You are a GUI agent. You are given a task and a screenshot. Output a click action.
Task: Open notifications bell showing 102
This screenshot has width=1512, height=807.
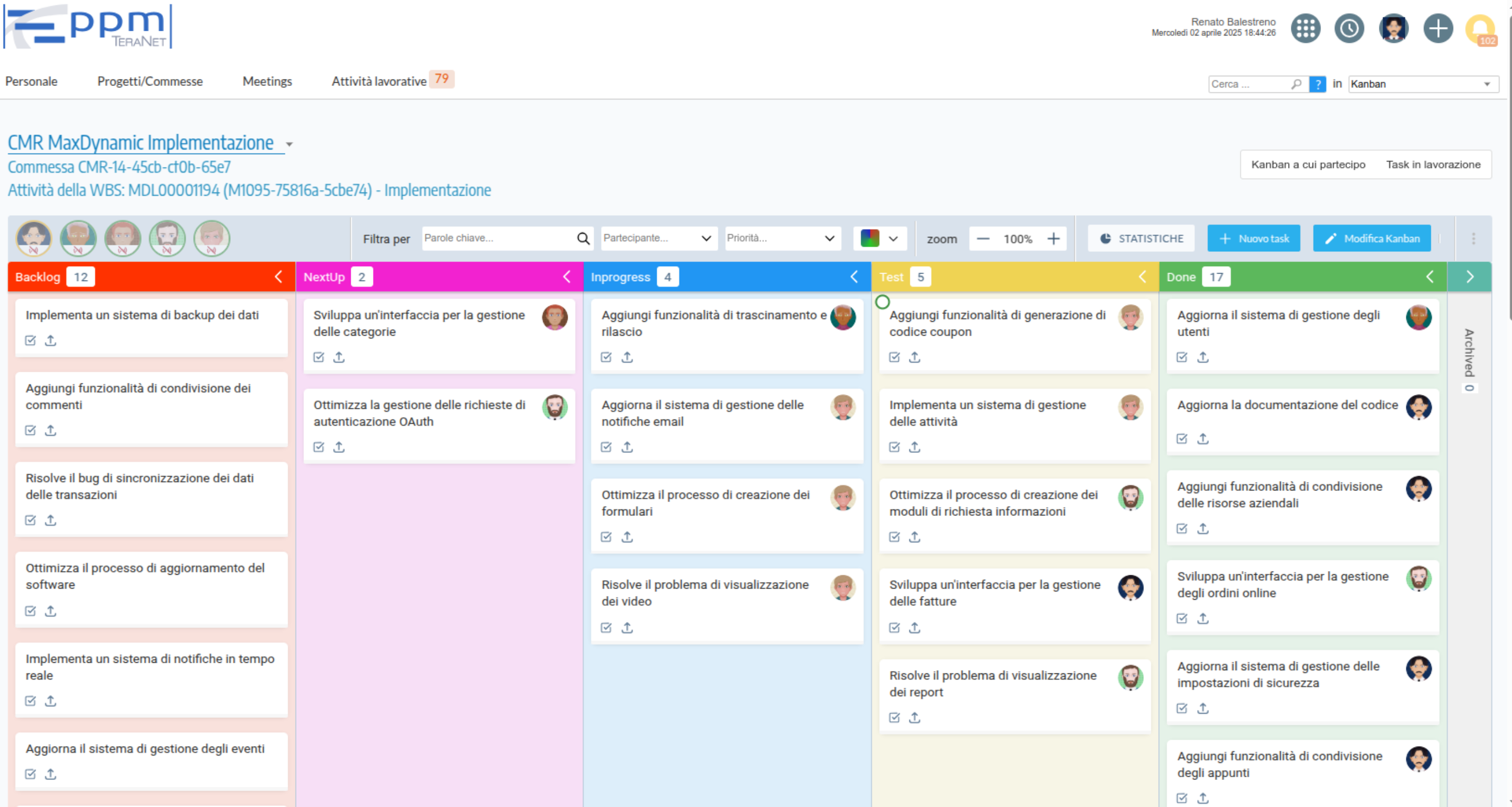tap(1481, 29)
